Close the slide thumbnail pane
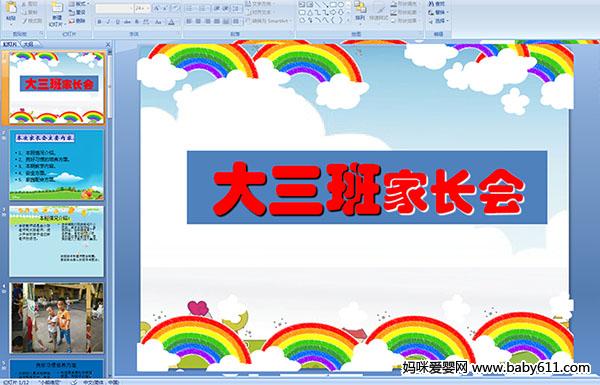Image resolution: width=600 pixels, height=385 pixels. 108,44
